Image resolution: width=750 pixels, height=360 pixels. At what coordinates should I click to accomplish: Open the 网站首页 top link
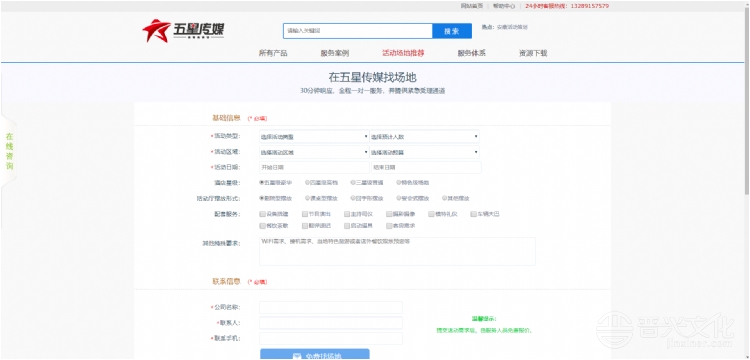click(x=471, y=6)
